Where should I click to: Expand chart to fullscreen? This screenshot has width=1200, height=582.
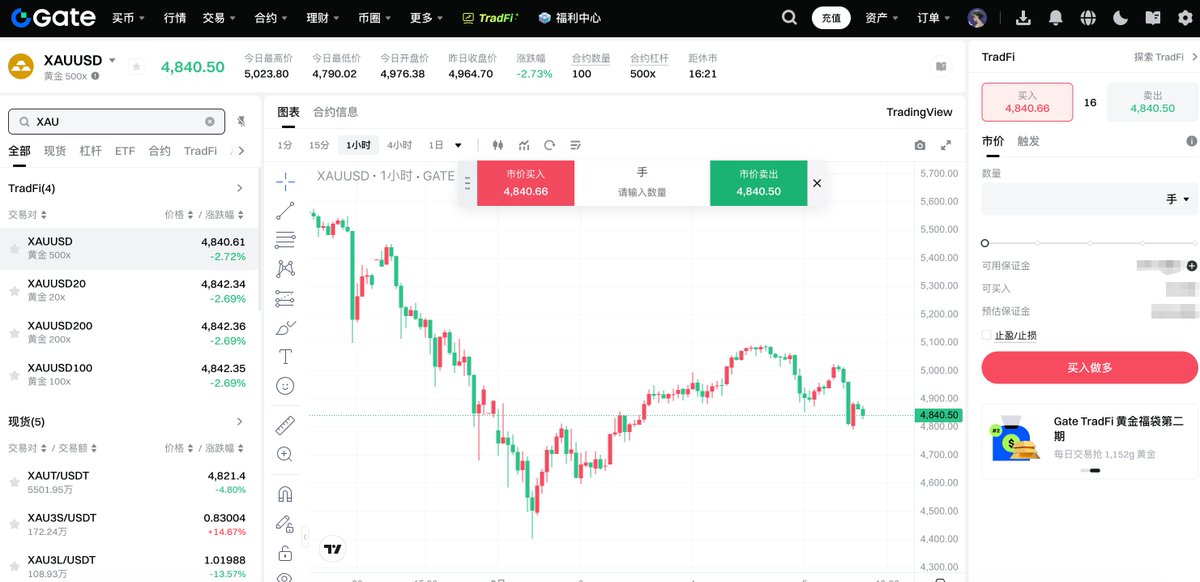946,145
